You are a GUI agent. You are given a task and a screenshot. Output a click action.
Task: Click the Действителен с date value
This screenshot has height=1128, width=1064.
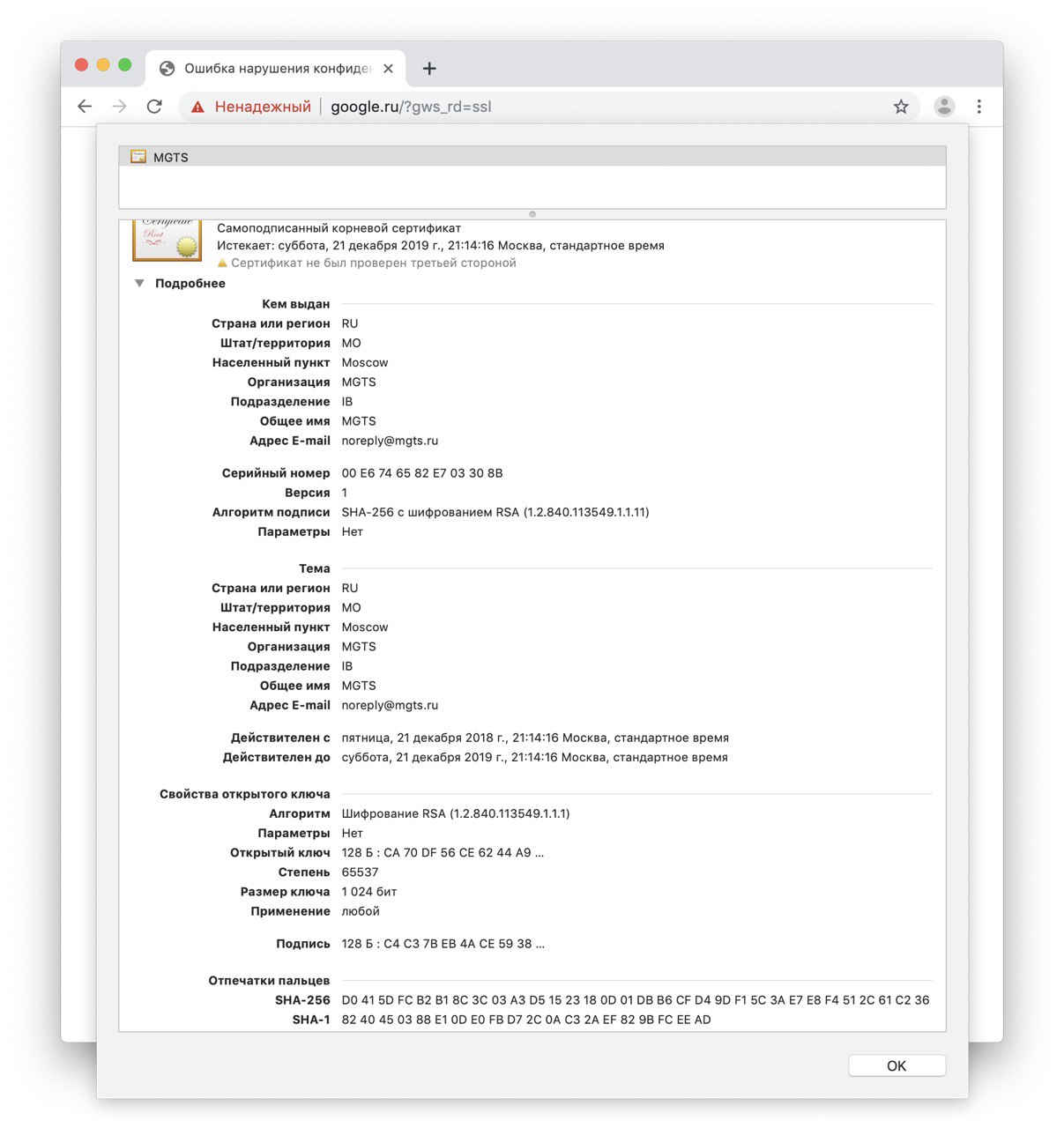(x=535, y=738)
